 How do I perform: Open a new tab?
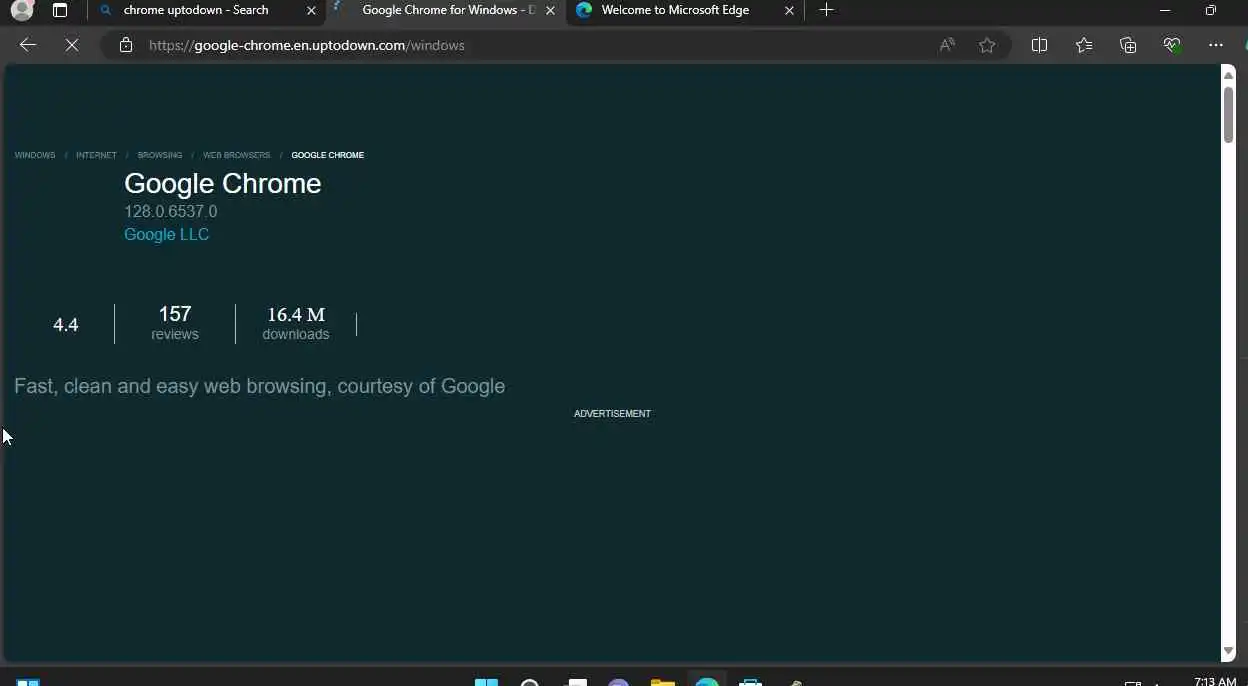pyautogui.click(x=826, y=10)
